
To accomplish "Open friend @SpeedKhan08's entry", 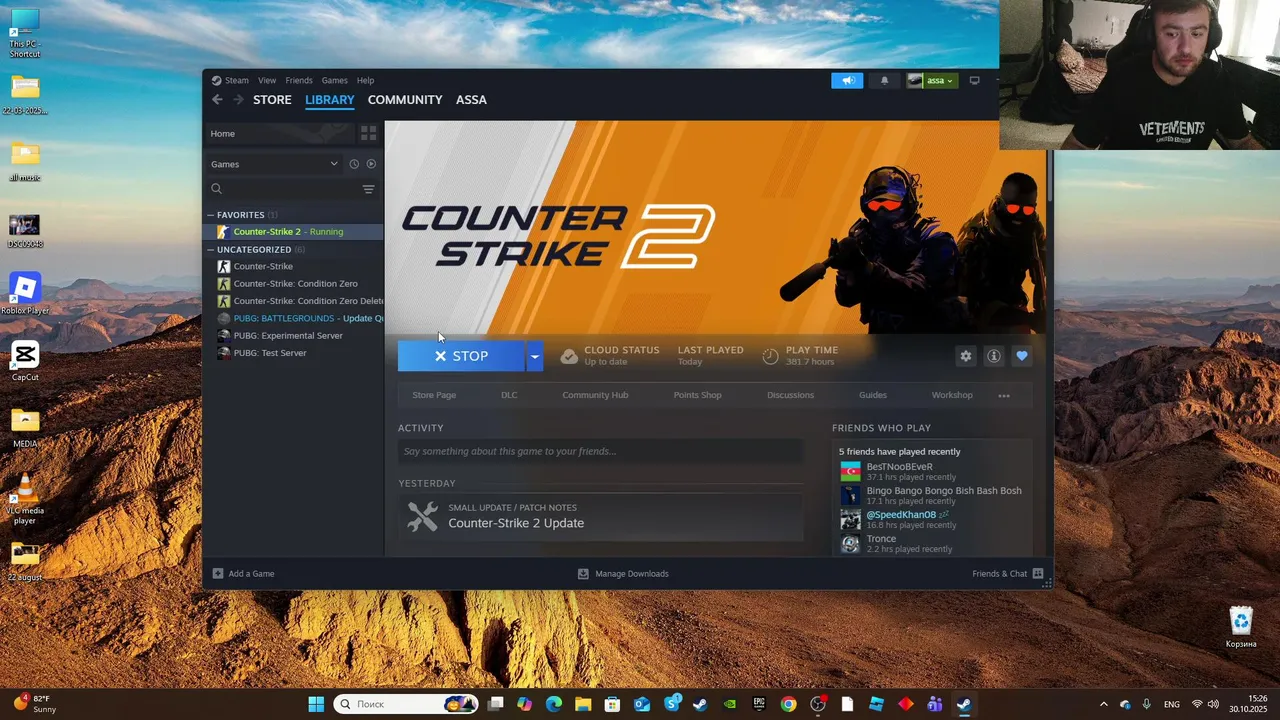I will point(930,519).
